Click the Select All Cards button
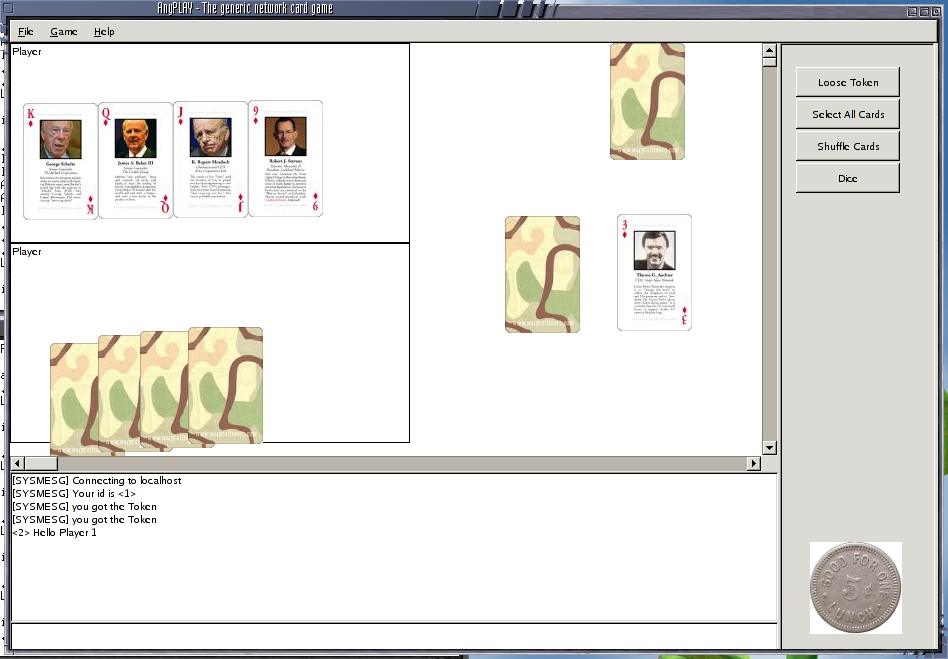Image resolution: width=948 pixels, height=659 pixels. coord(848,114)
